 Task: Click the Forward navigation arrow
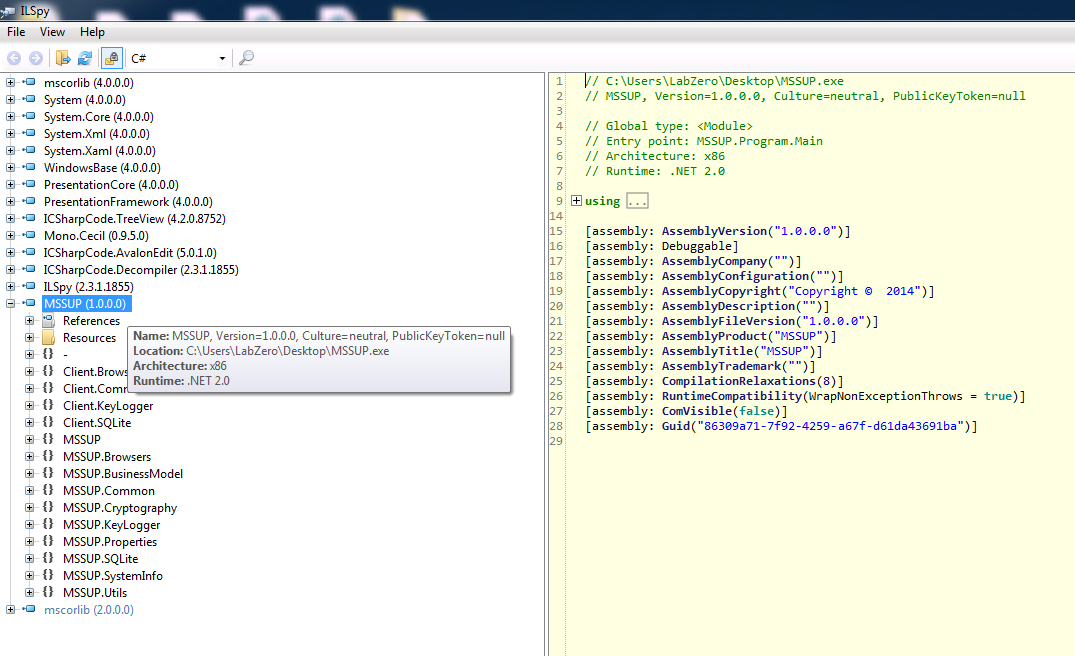tap(35, 59)
